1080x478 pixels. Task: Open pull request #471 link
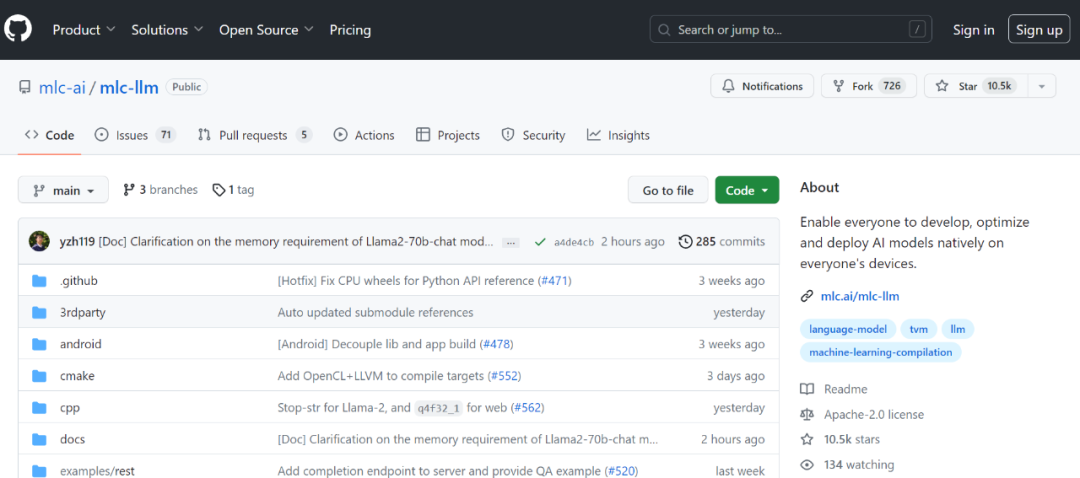pos(554,281)
